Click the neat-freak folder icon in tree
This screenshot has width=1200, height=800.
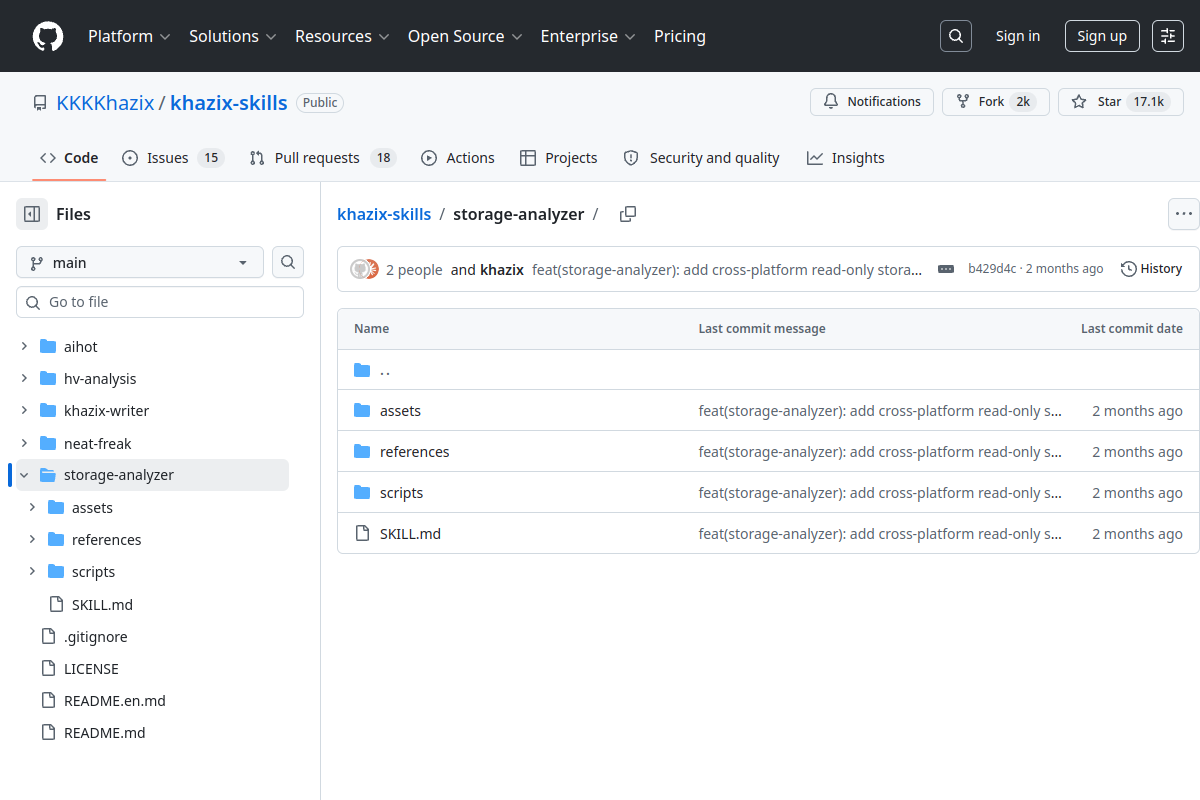pyautogui.click(x=47, y=443)
